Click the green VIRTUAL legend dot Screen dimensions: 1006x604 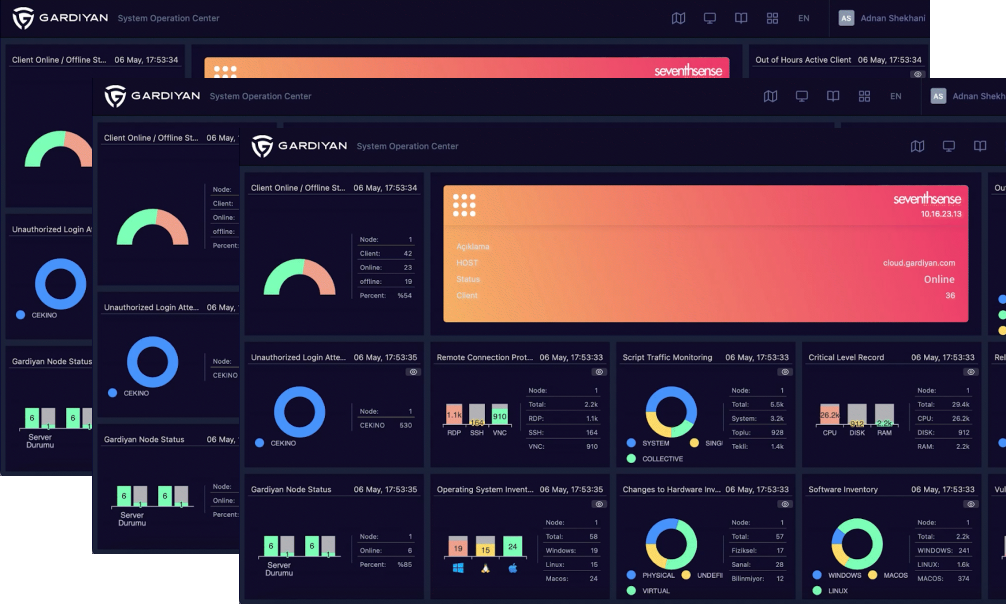click(631, 591)
